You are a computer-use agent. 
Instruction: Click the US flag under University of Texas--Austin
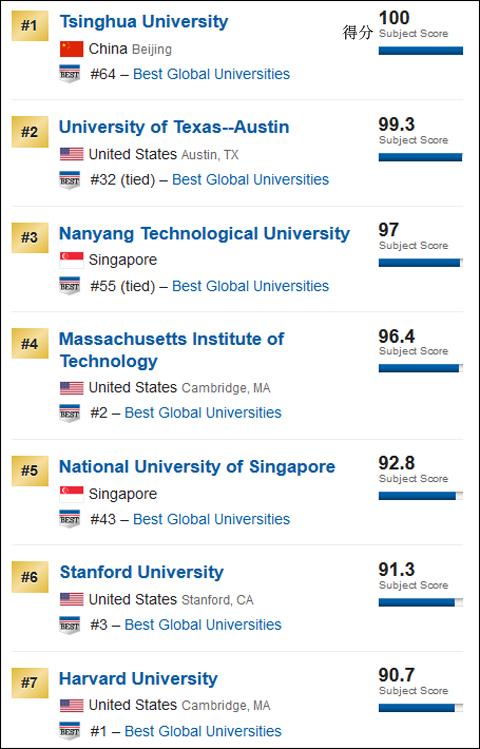click(x=72, y=154)
